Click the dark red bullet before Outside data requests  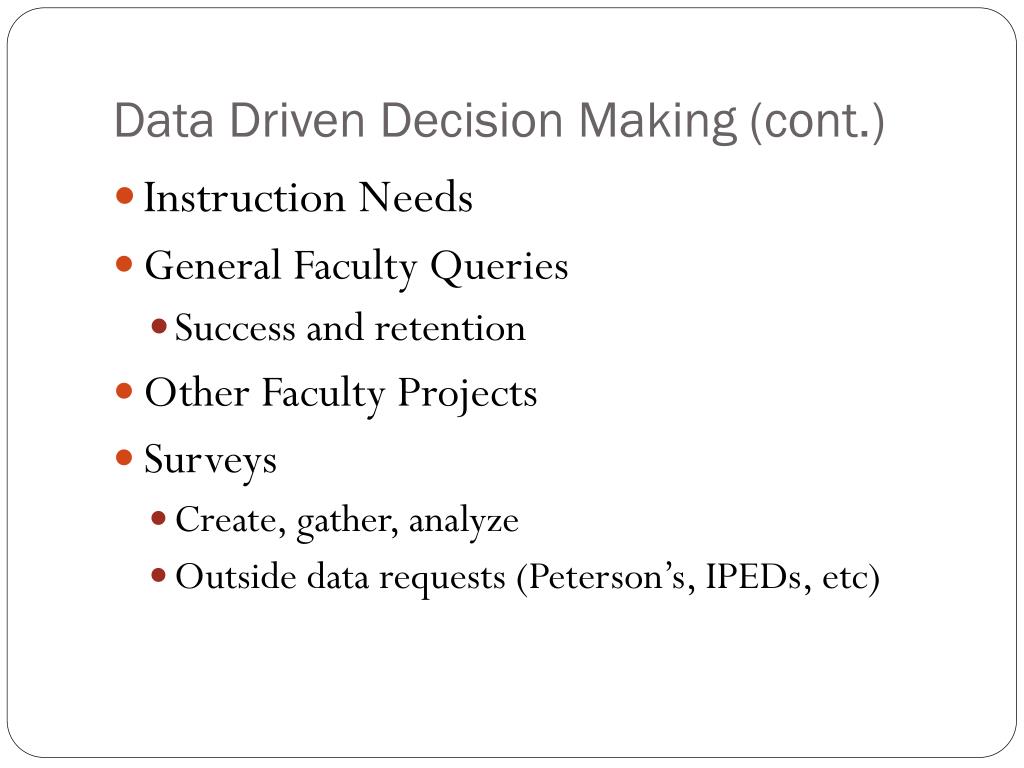point(159,575)
